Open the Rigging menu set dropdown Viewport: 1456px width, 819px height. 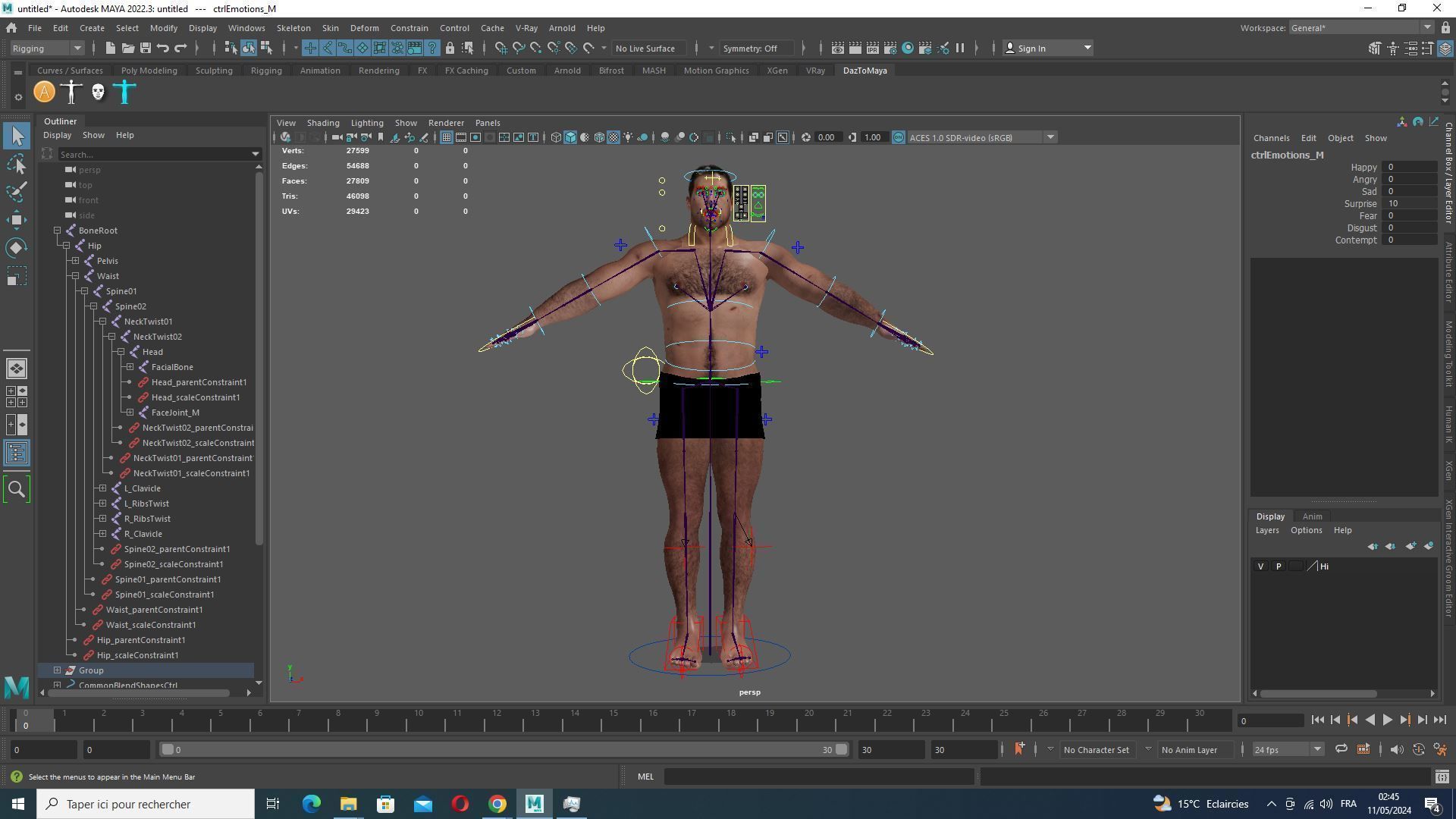[47, 48]
